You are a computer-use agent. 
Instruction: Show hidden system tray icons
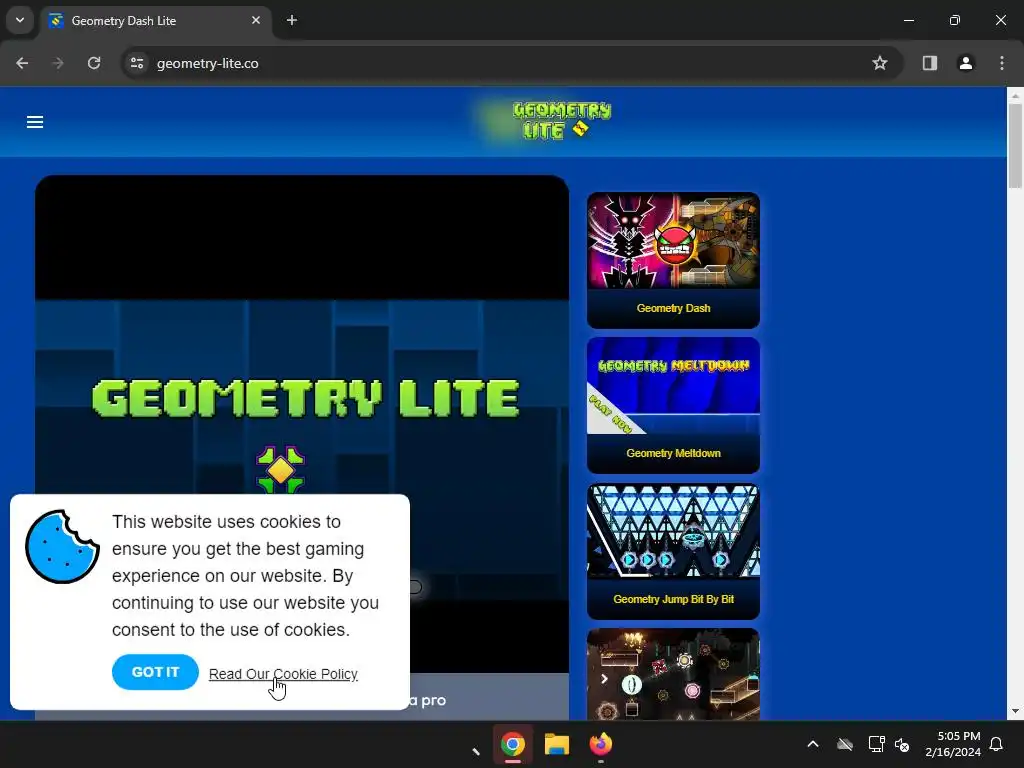coord(812,744)
